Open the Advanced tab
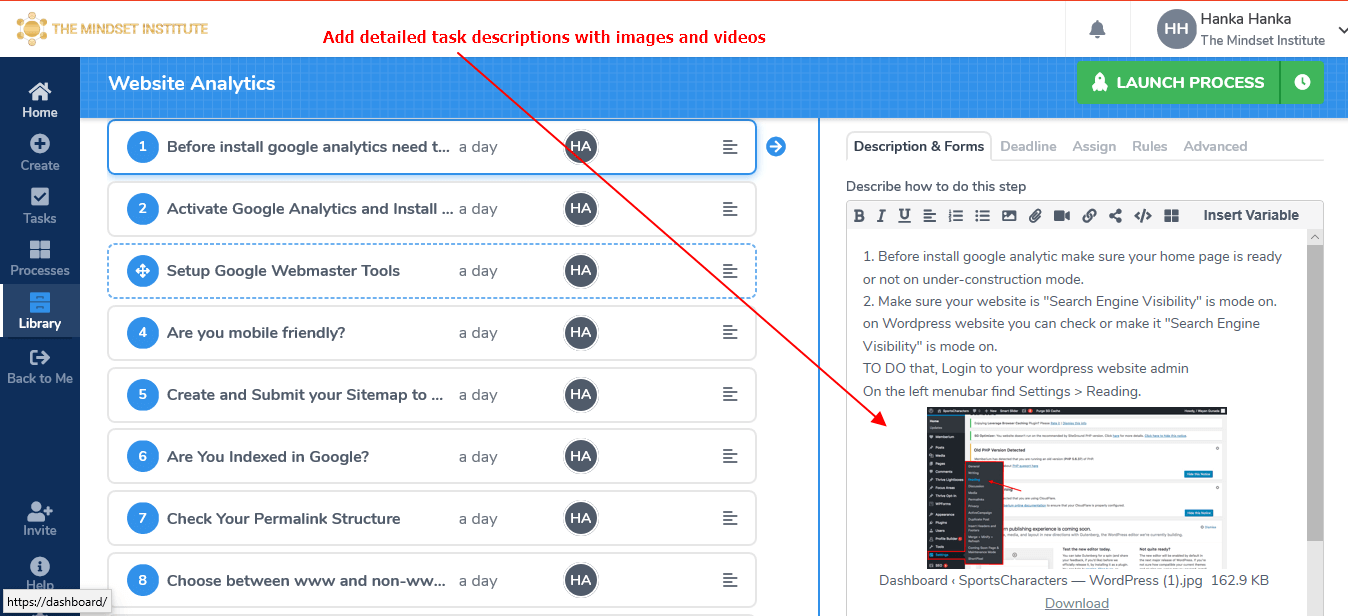1348x616 pixels. click(1215, 146)
